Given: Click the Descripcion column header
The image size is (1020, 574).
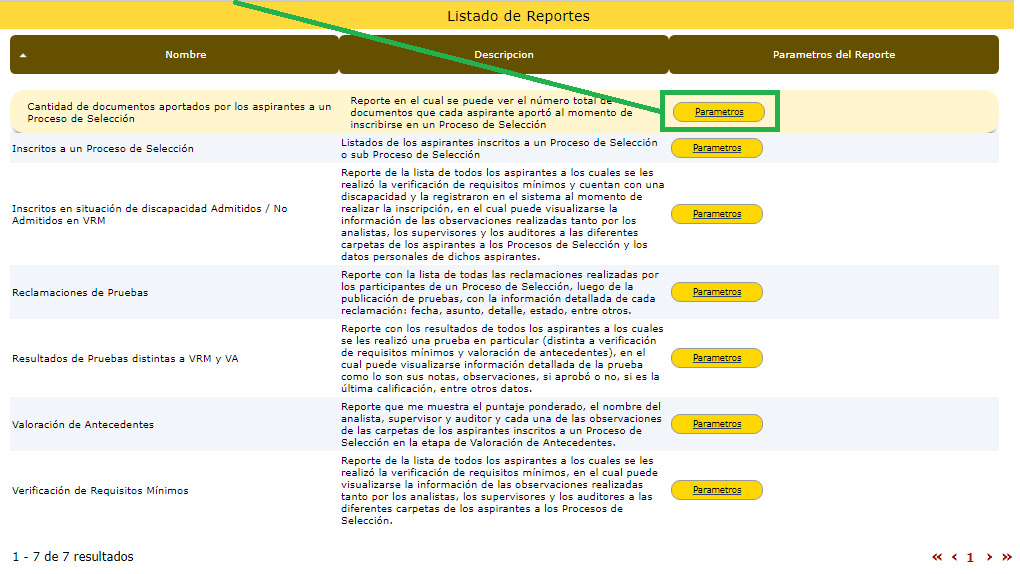Looking at the screenshot, I should click(x=503, y=55).
